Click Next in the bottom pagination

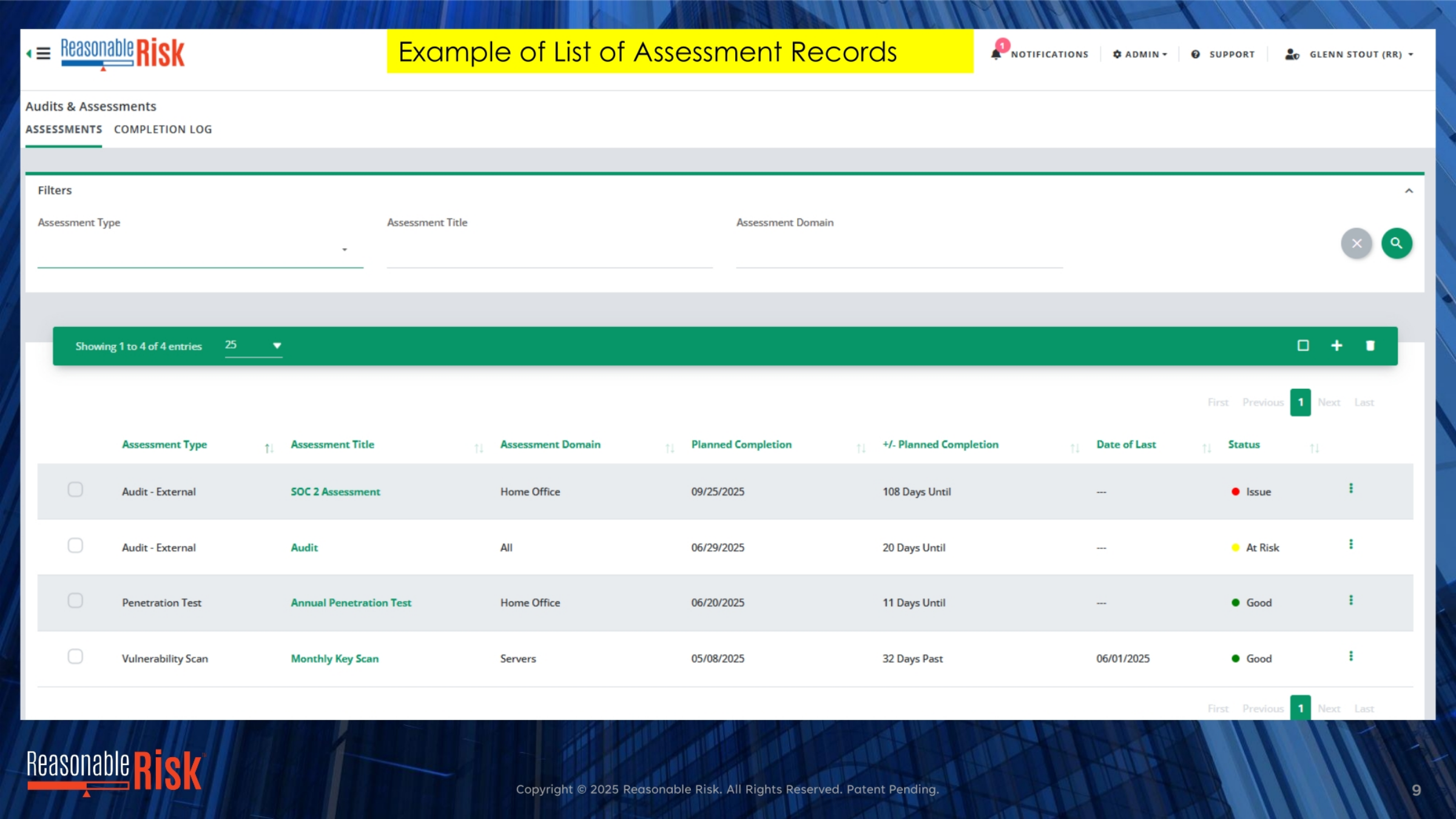click(1329, 709)
